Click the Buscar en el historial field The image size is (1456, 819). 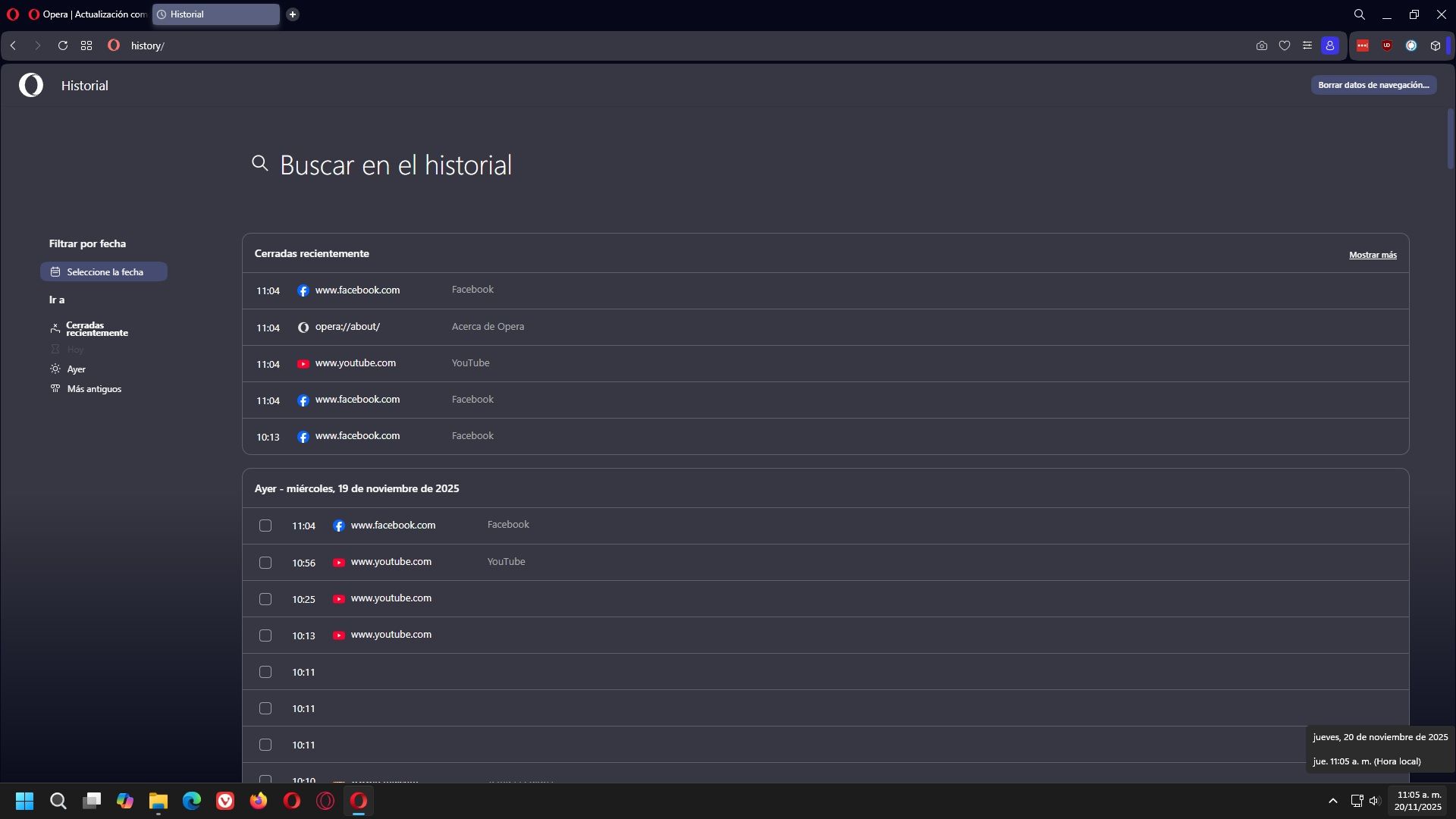coord(396,165)
